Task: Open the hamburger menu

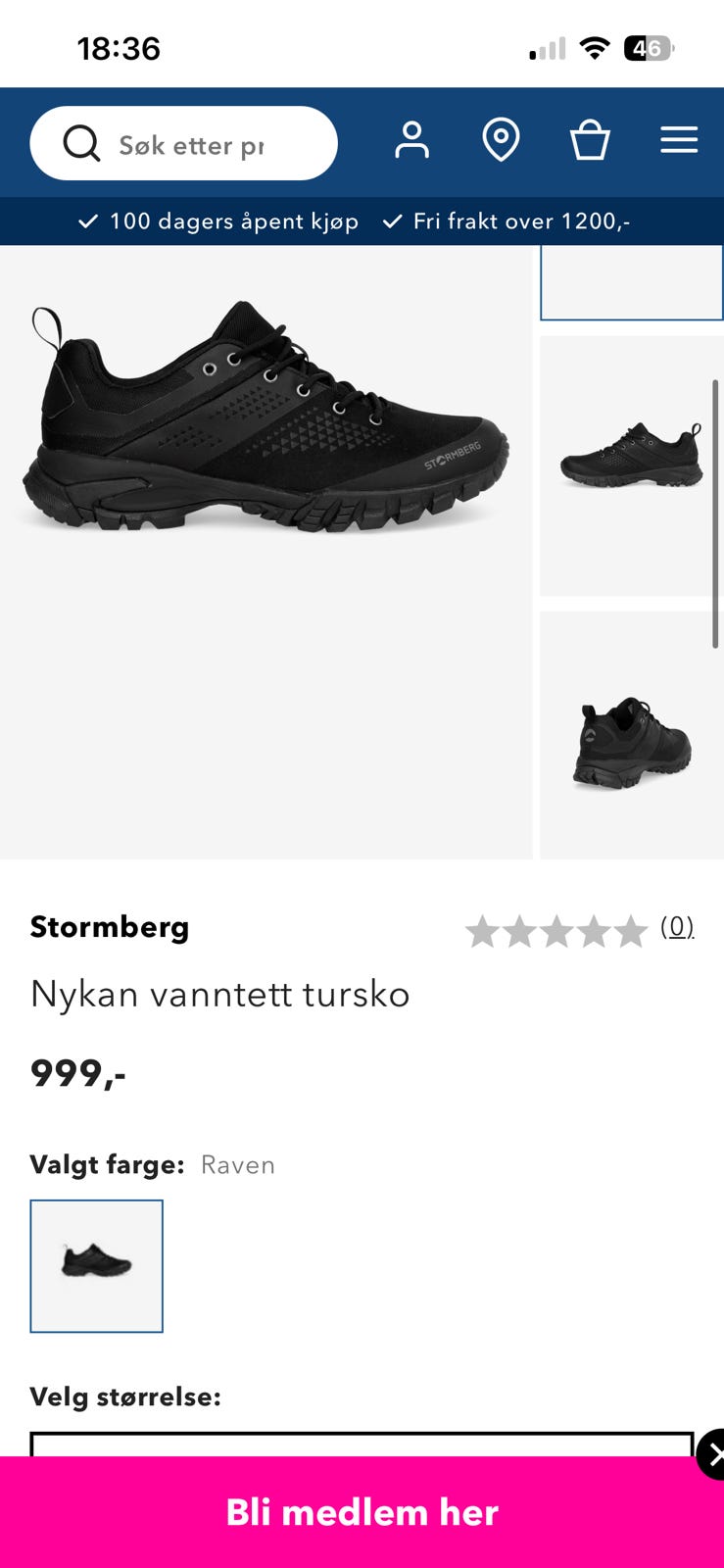Action: (x=679, y=140)
